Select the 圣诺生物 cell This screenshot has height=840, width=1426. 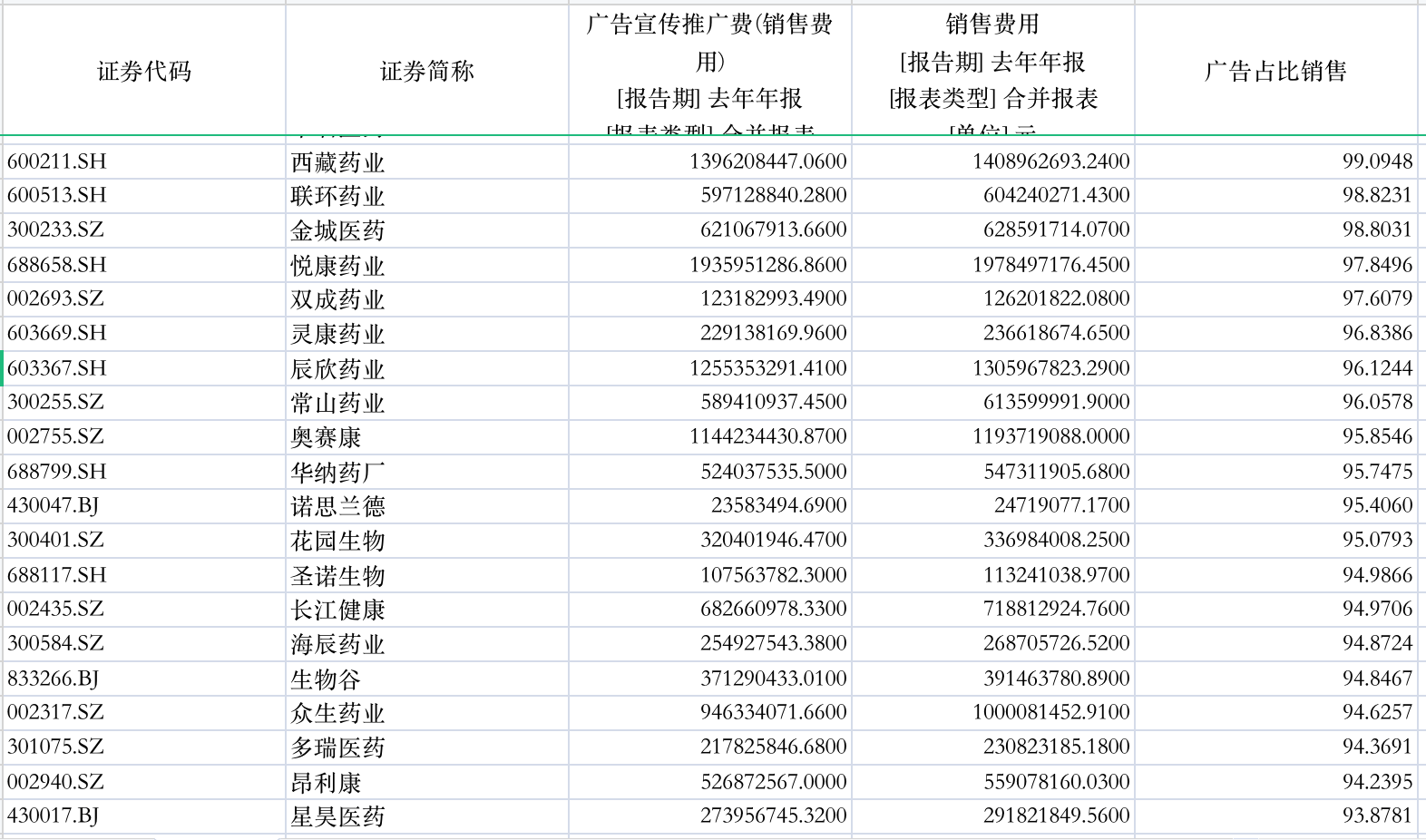coord(426,575)
